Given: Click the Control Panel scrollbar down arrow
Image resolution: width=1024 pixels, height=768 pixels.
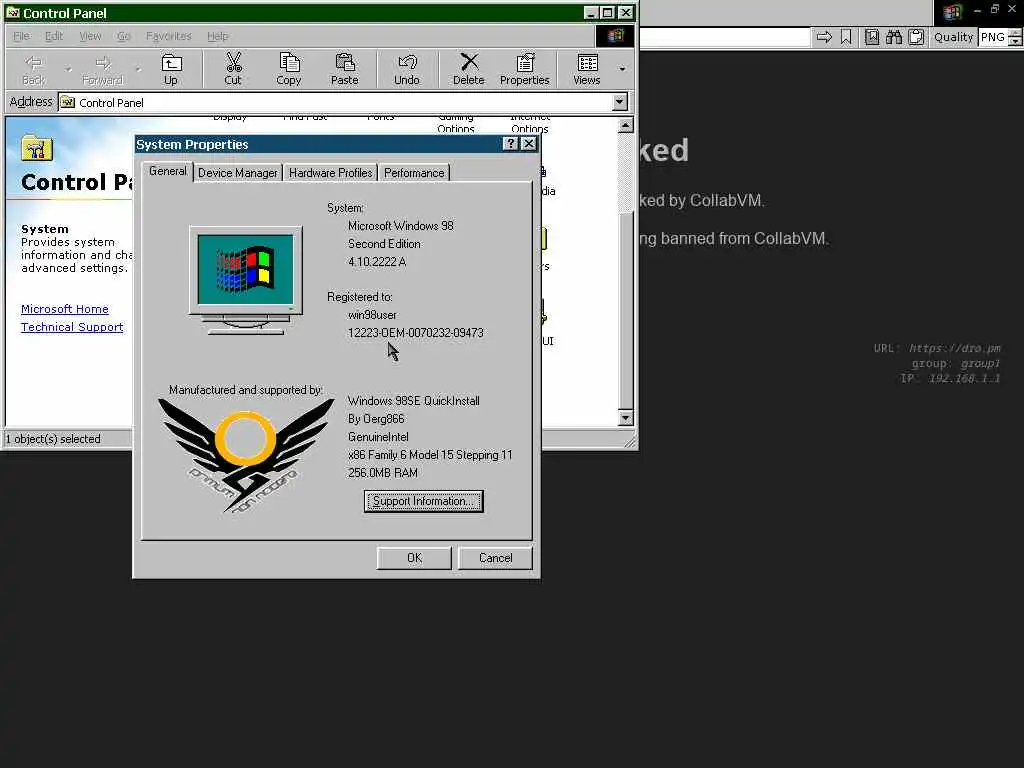Looking at the screenshot, I should pyautogui.click(x=626, y=418).
